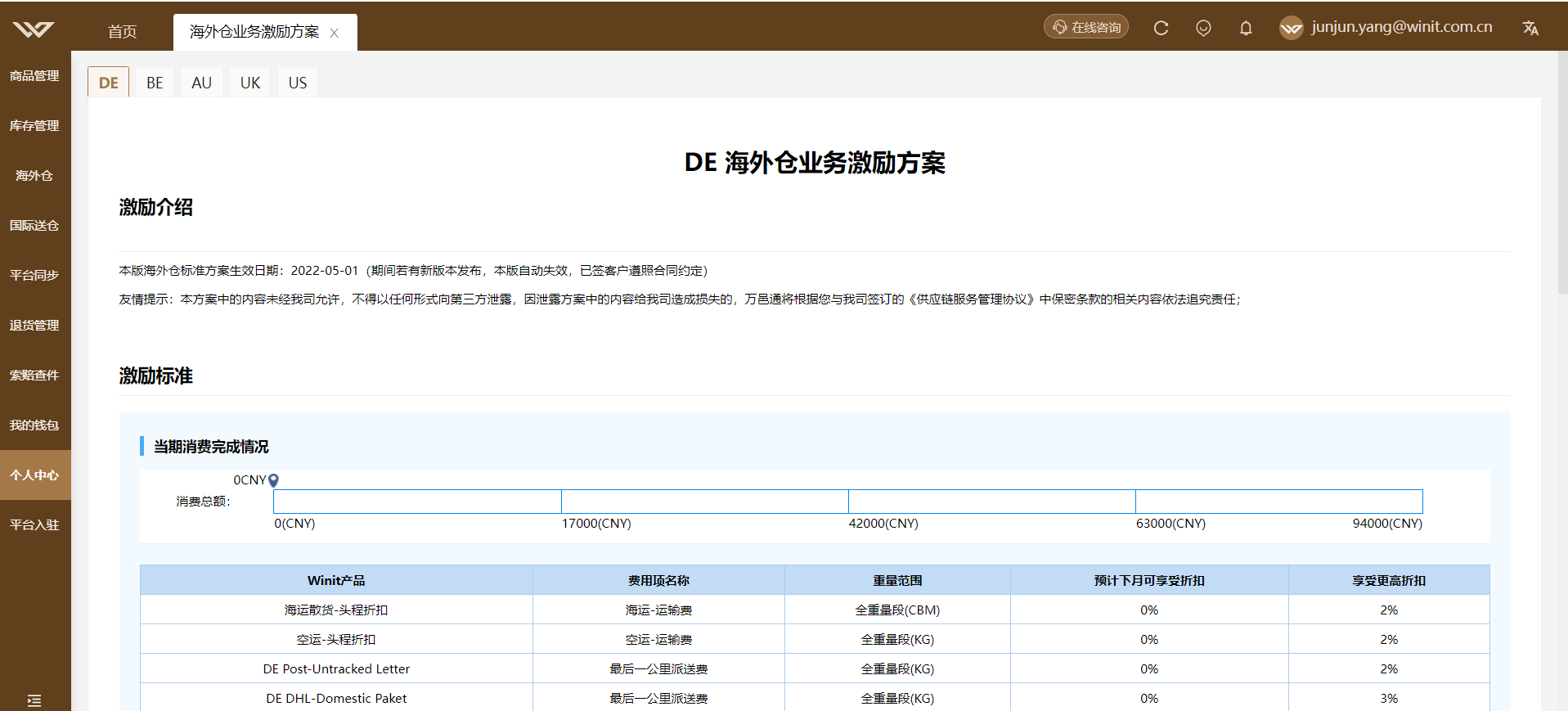Screen dimensions: 1568x711
Task: Open 平台入驻 in the sidebar
Action: click(x=34, y=525)
